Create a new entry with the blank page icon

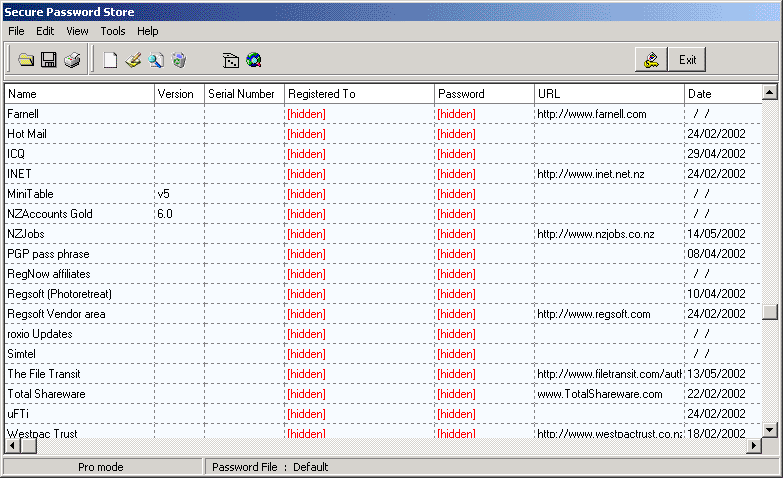[x=110, y=60]
